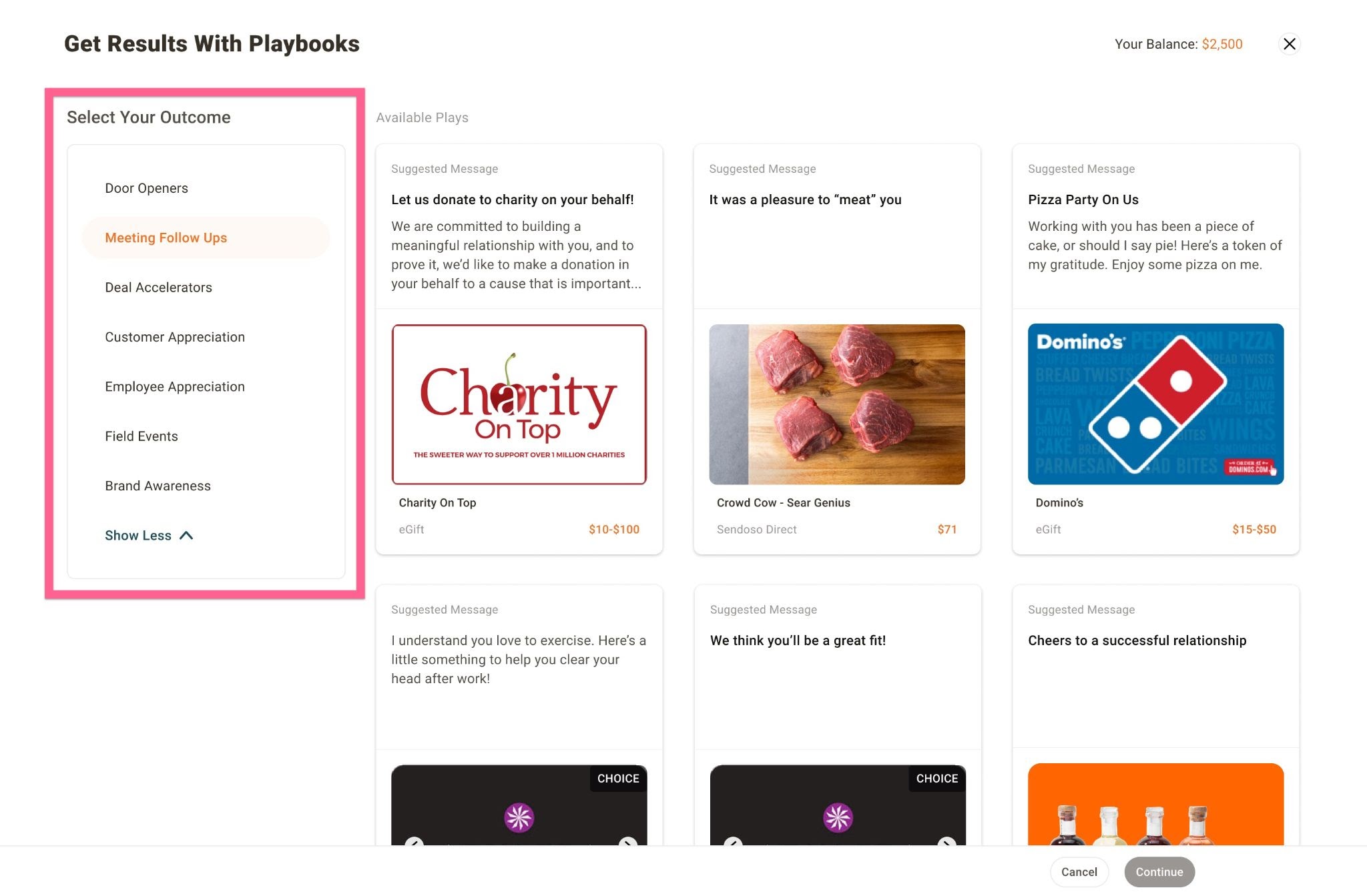Go to previous image on first Choice card

(x=414, y=842)
